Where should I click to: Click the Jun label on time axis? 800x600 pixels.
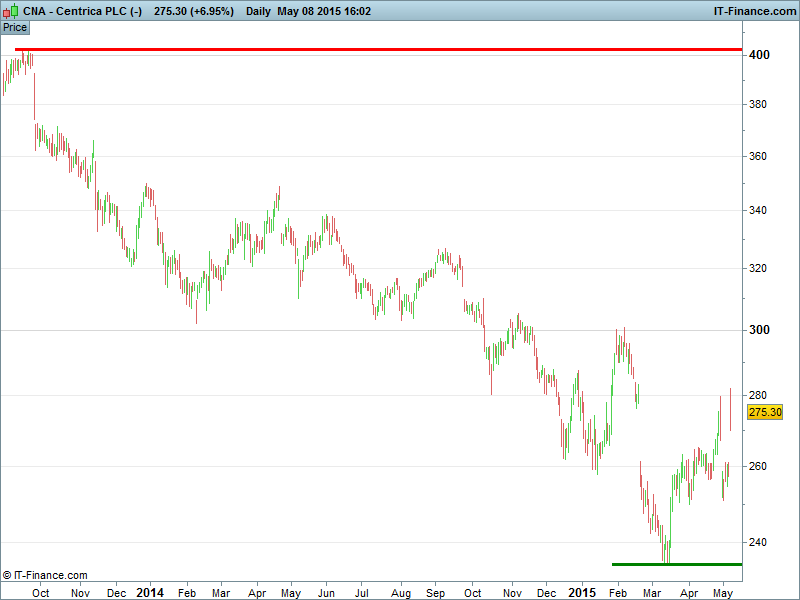coord(326,592)
